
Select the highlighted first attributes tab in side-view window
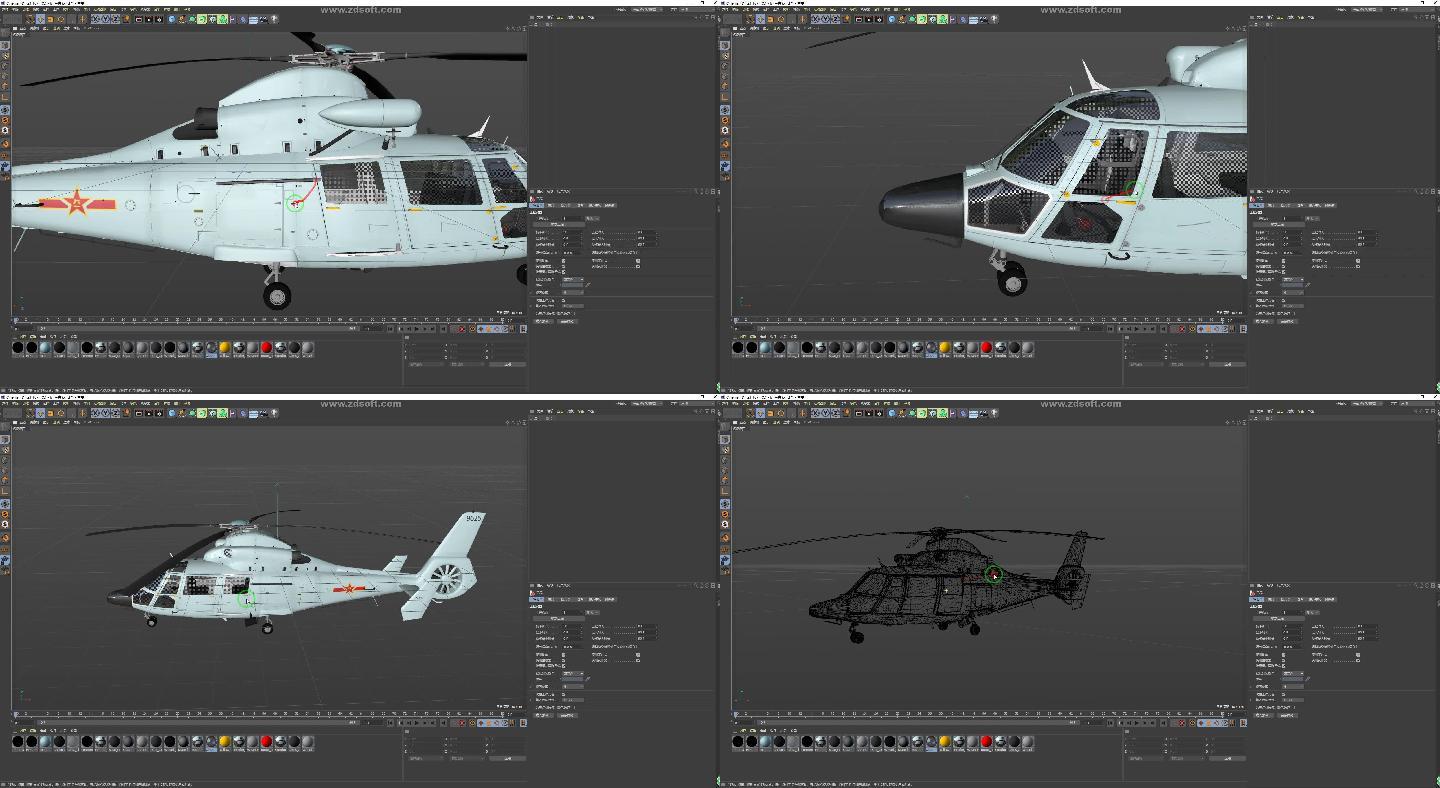[536, 205]
